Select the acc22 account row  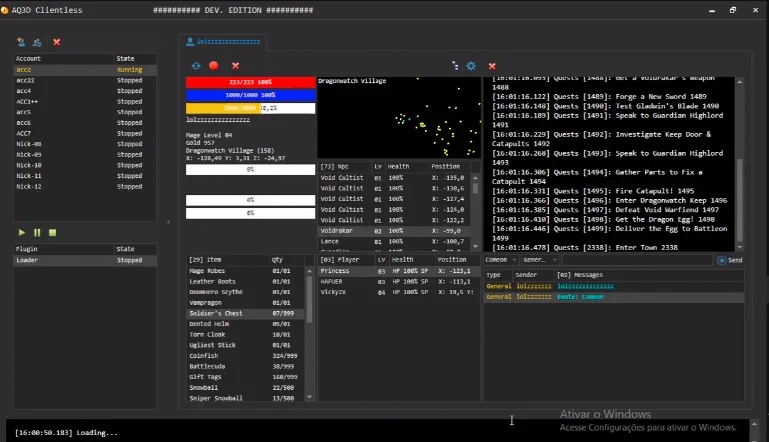85,80
